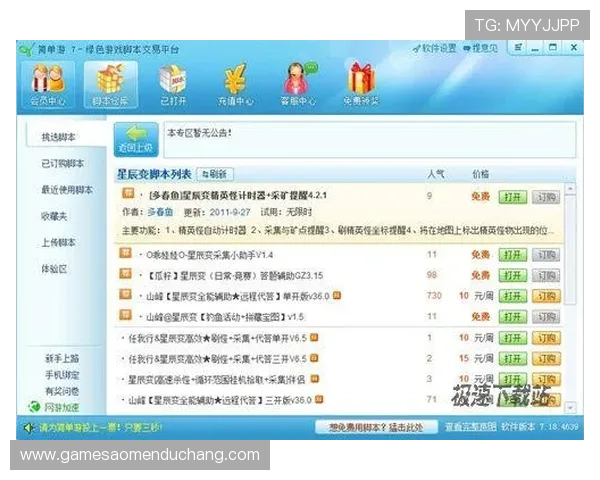The image size is (600, 480).
Task: Click the script list scrollbar up arrow
Action: 570,189
